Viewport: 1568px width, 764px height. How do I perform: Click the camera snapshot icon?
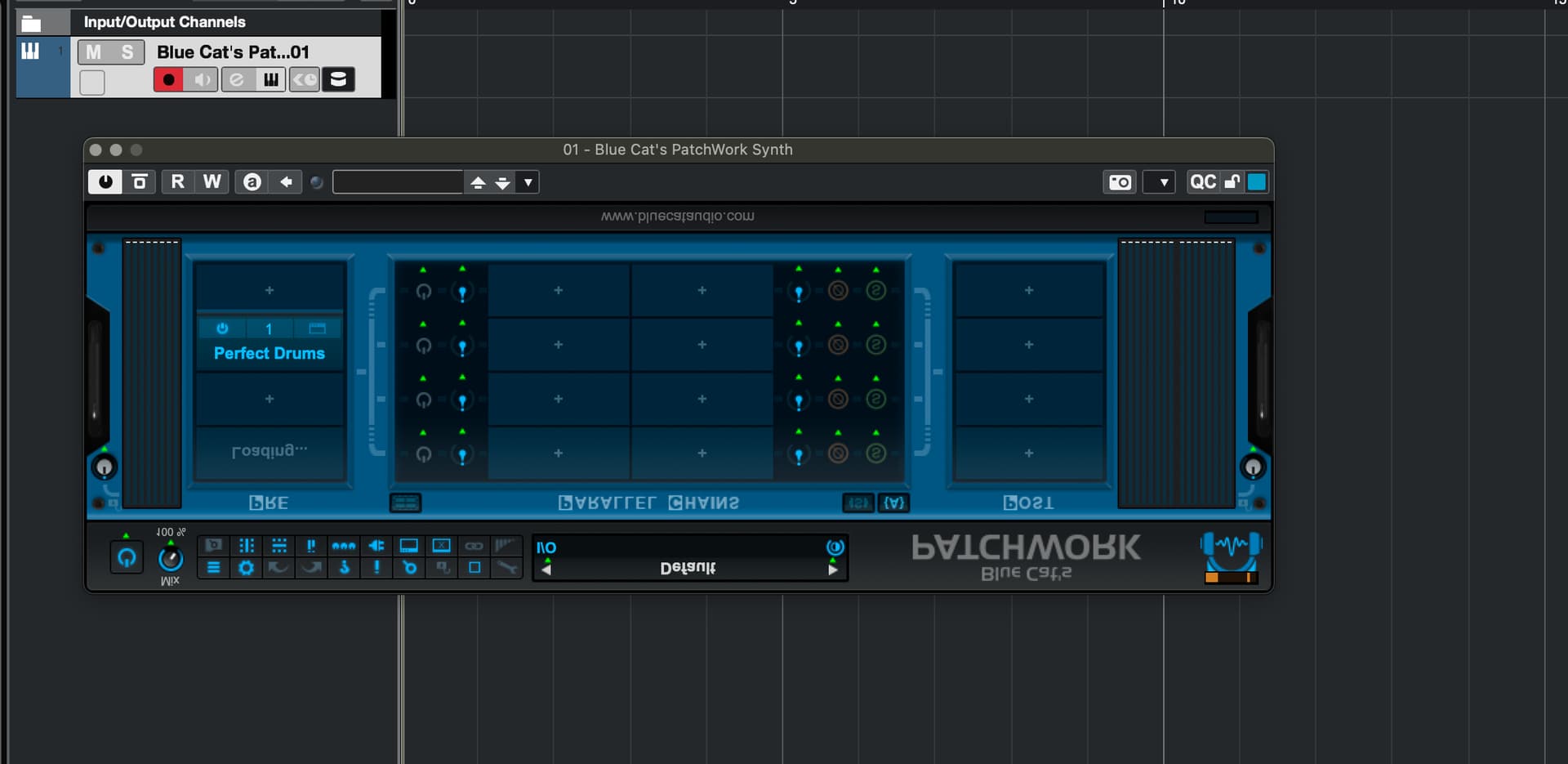(x=1120, y=181)
